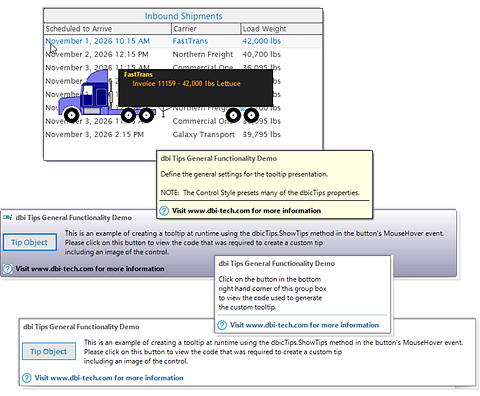Viewport: 480px width, 396px height.
Task: Click the dbi logo icon in the purple panel title
Action: coord(8,218)
